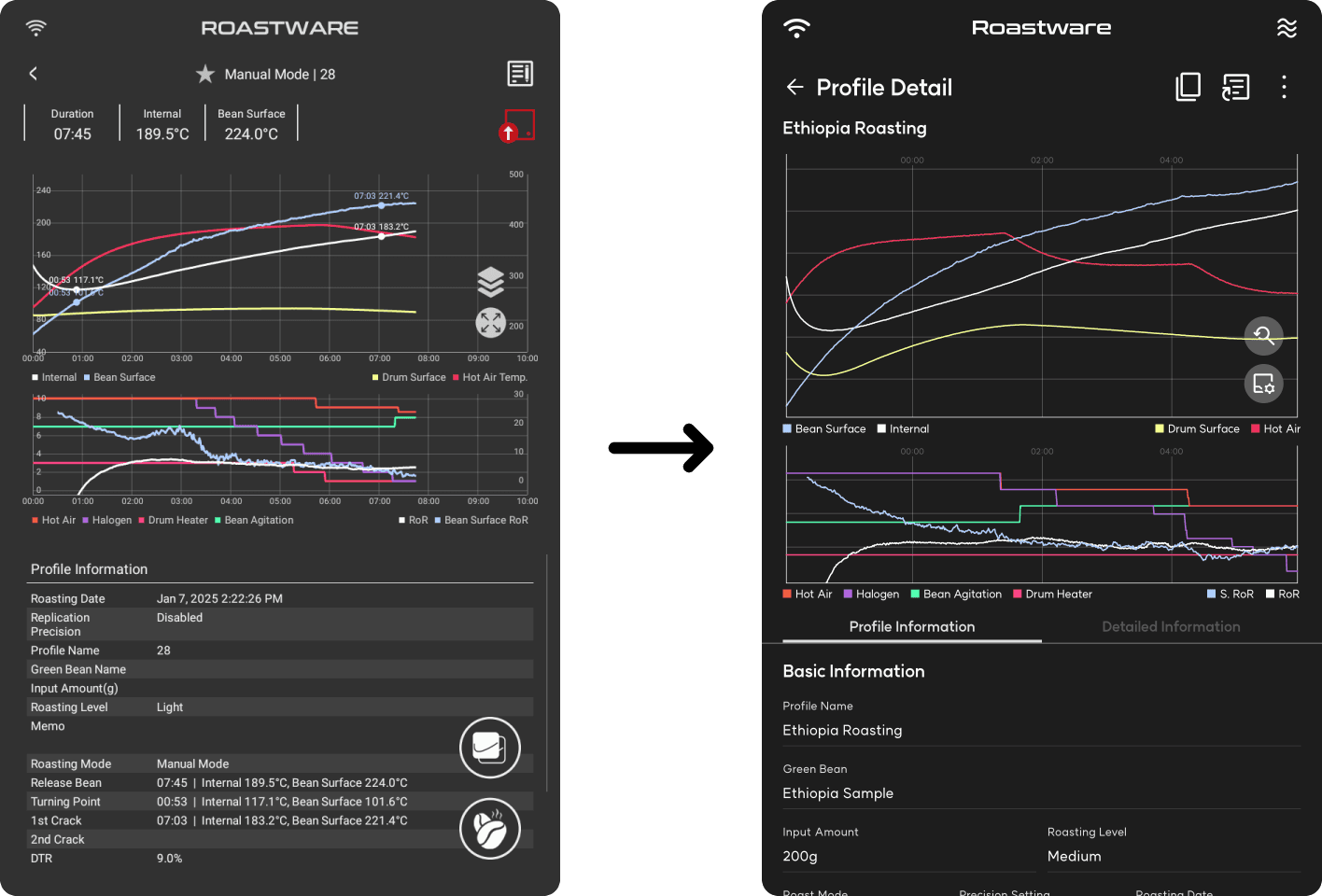This screenshot has height=896, width=1322.
Task: Toggle Bean Surface RoR series in left legend
Action: coord(482,520)
